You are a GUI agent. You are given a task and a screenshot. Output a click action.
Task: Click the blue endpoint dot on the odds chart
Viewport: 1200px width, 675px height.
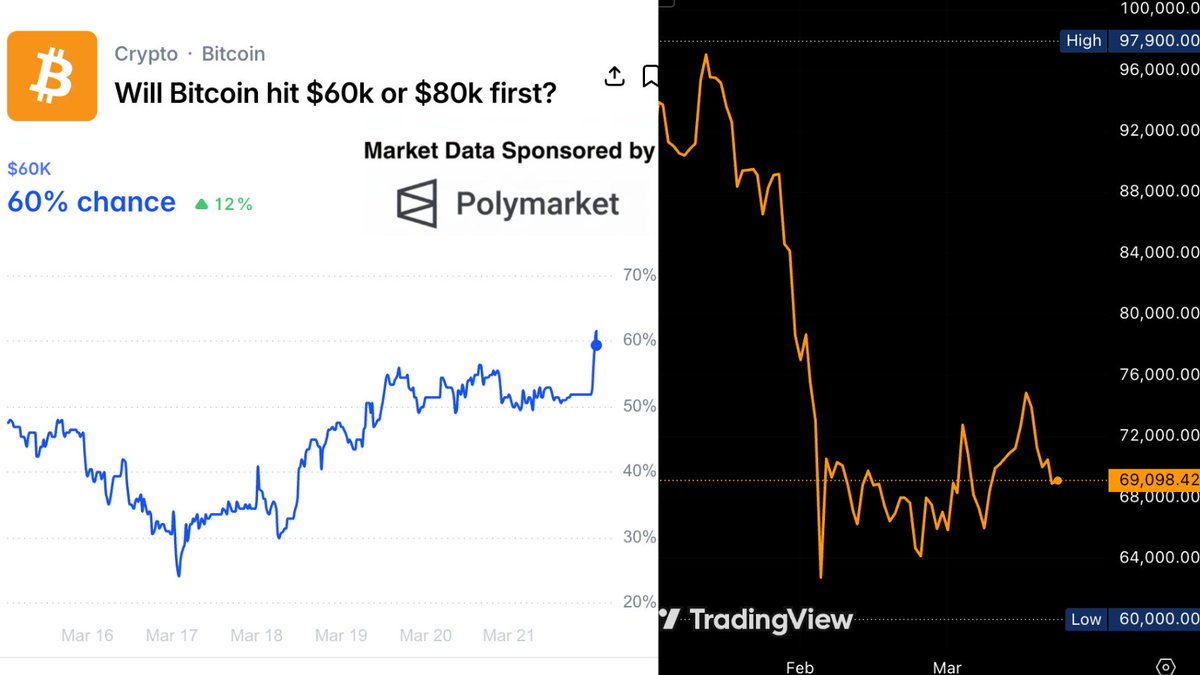596,345
